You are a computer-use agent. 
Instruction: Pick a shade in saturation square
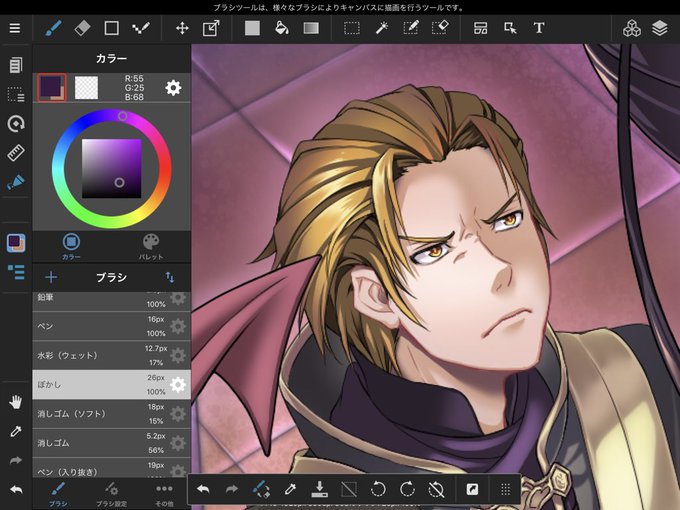[111, 168]
